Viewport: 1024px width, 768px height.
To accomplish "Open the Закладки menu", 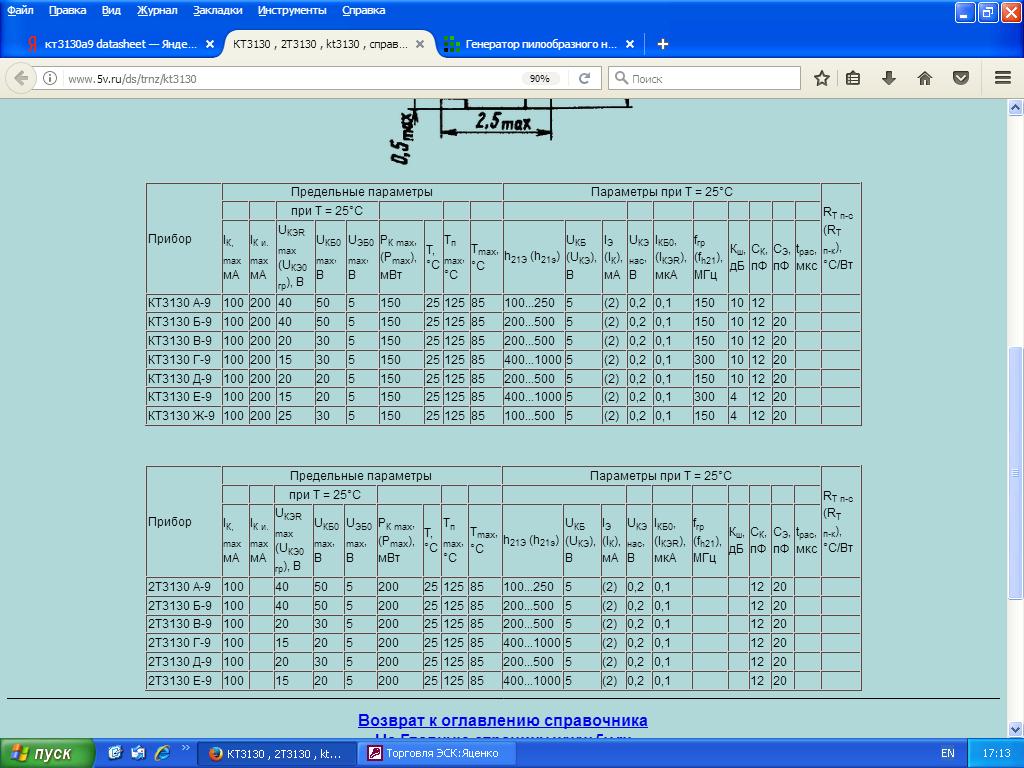I will click(217, 10).
